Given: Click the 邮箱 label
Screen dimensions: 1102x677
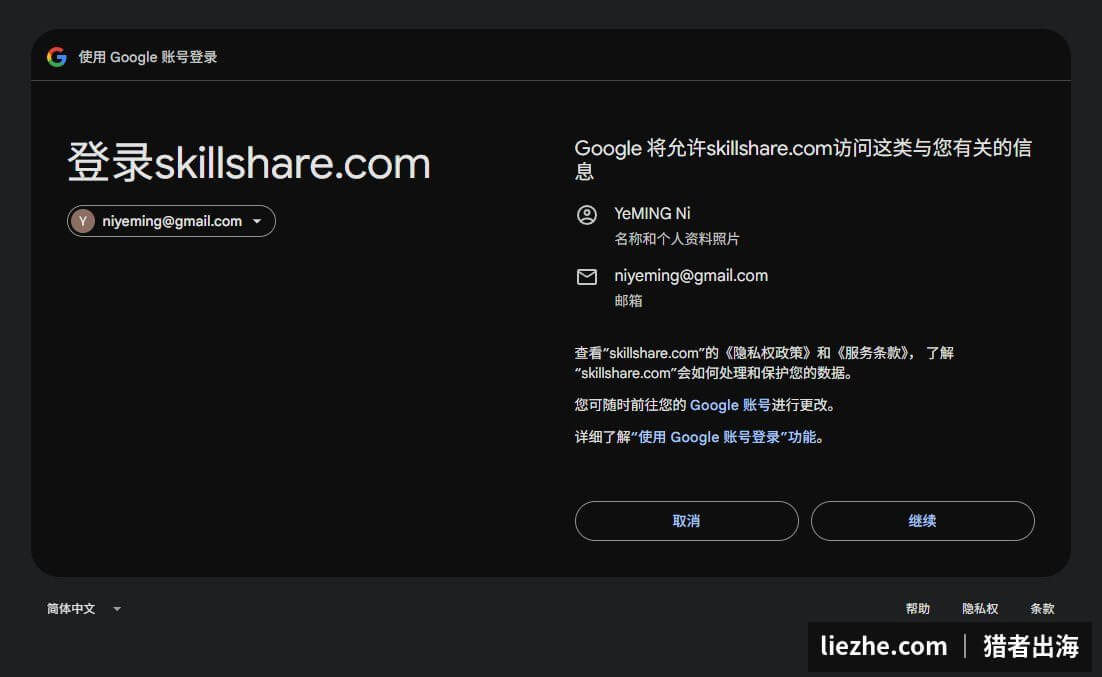Looking at the screenshot, I should click(x=628, y=301).
